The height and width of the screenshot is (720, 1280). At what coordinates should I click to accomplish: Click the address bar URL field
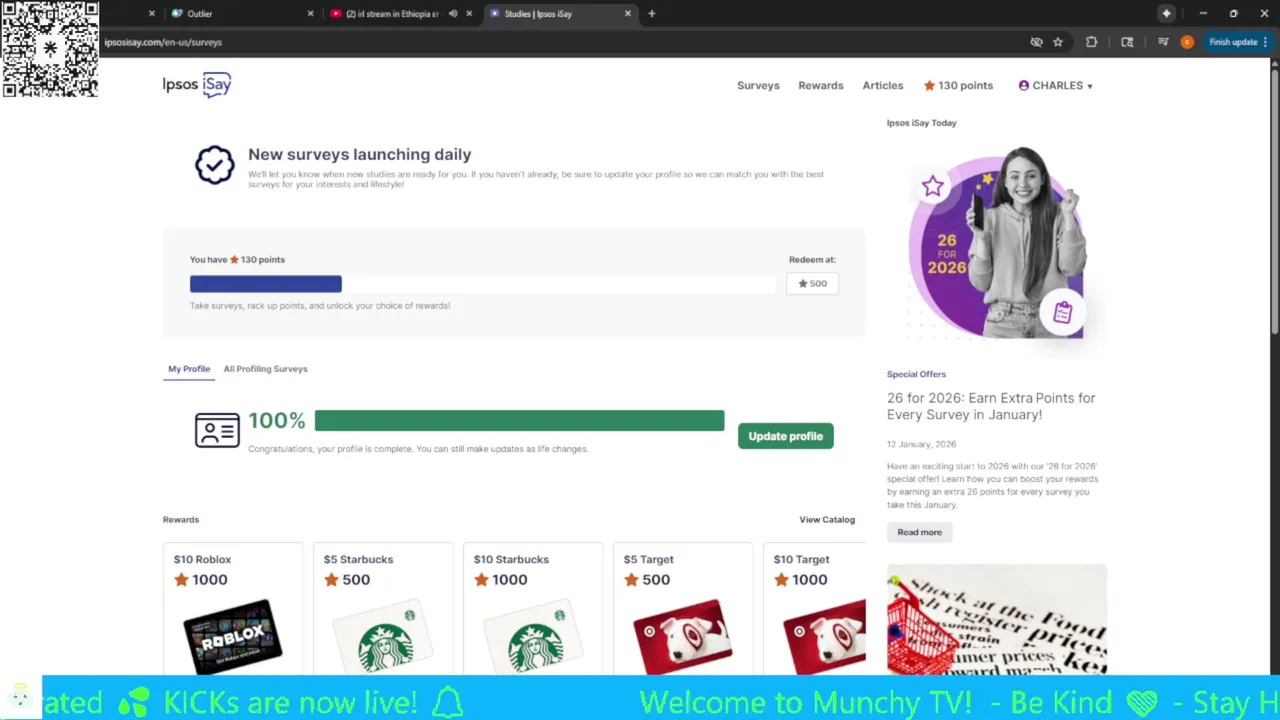point(560,42)
